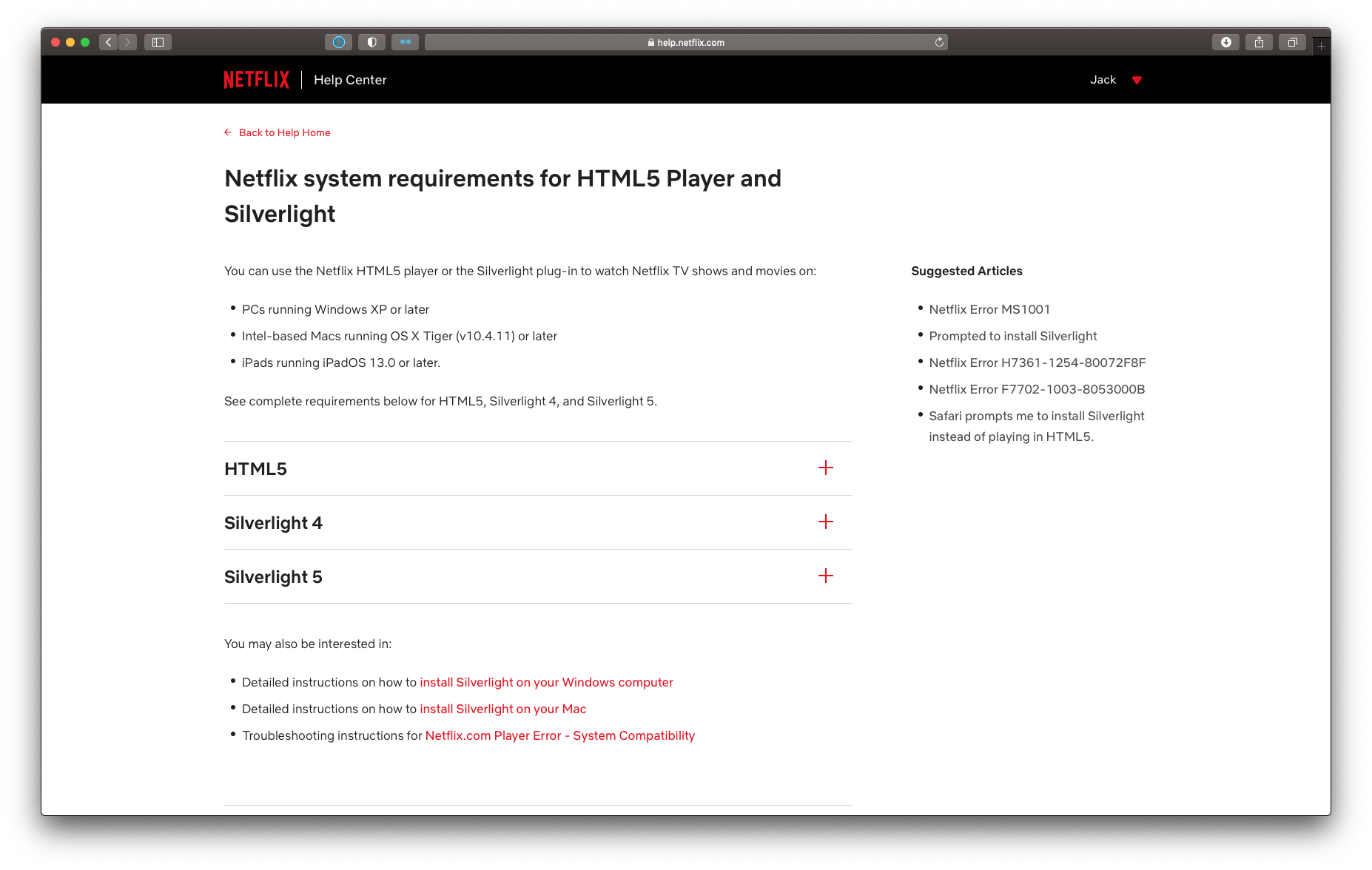Click the page title about HTML5 Player
Image resolution: width=1372 pixels, height=870 pixels.
pyautogui.click(x=502, y=196)
